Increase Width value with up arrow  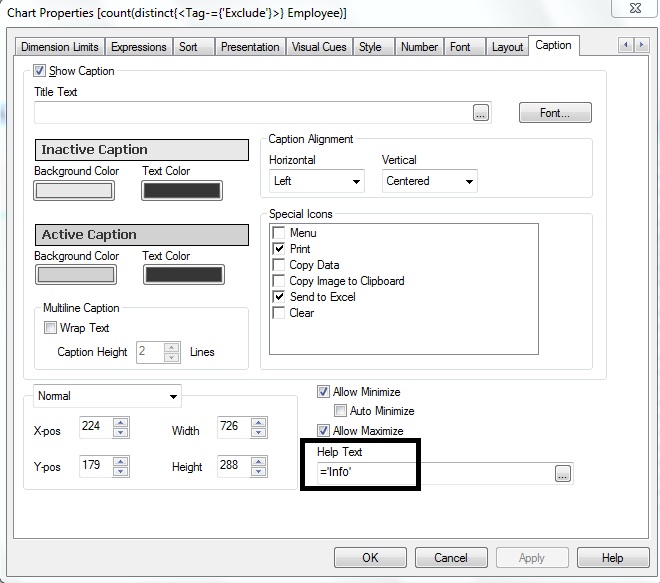(259, 423)
